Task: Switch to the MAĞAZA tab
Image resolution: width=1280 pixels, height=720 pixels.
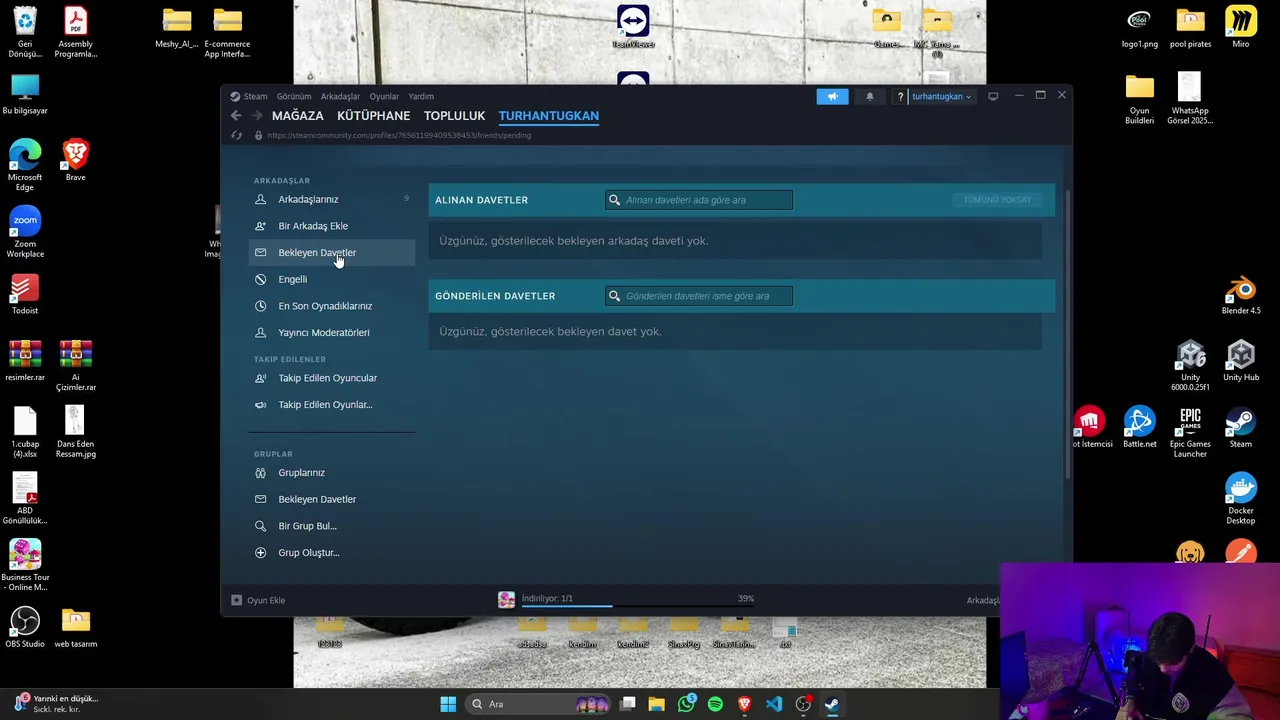Action: coord(298,116)
